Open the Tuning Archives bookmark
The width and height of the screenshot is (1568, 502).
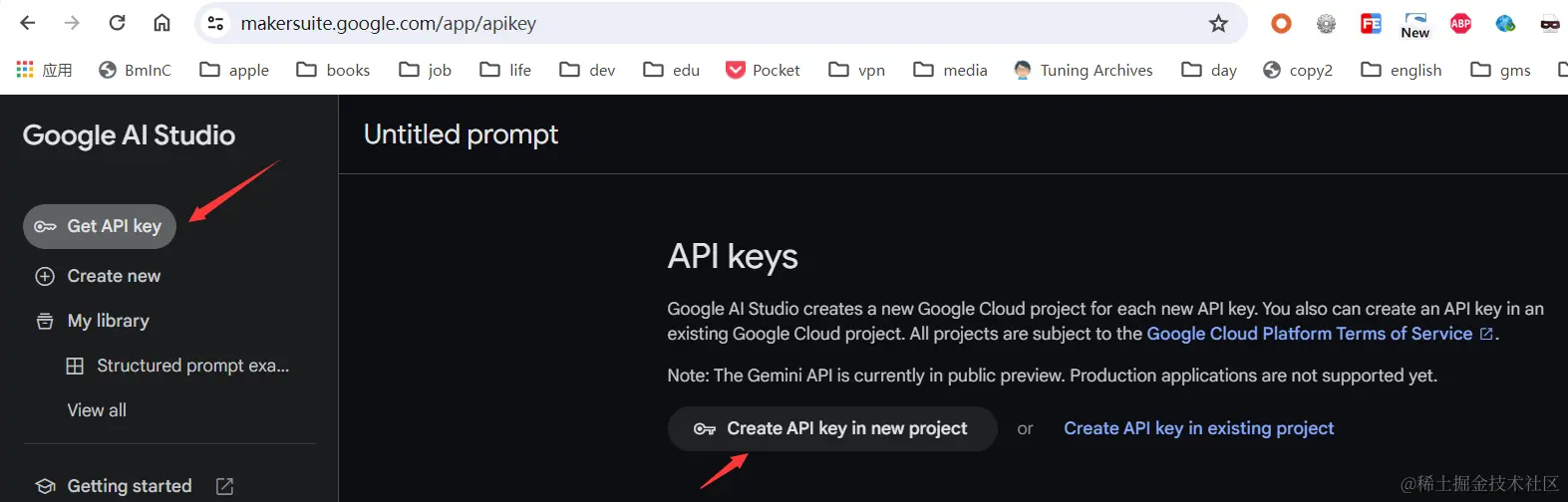click(x=1083, y=70)
